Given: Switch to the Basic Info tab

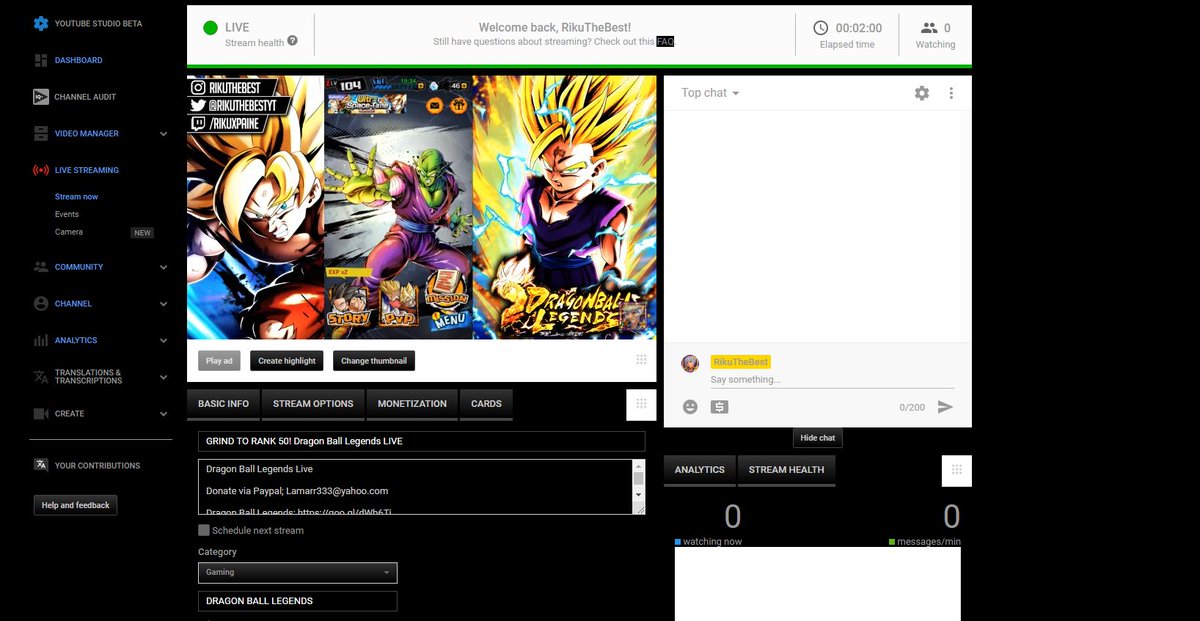Looking at the screenshot, I should point(224,404).
